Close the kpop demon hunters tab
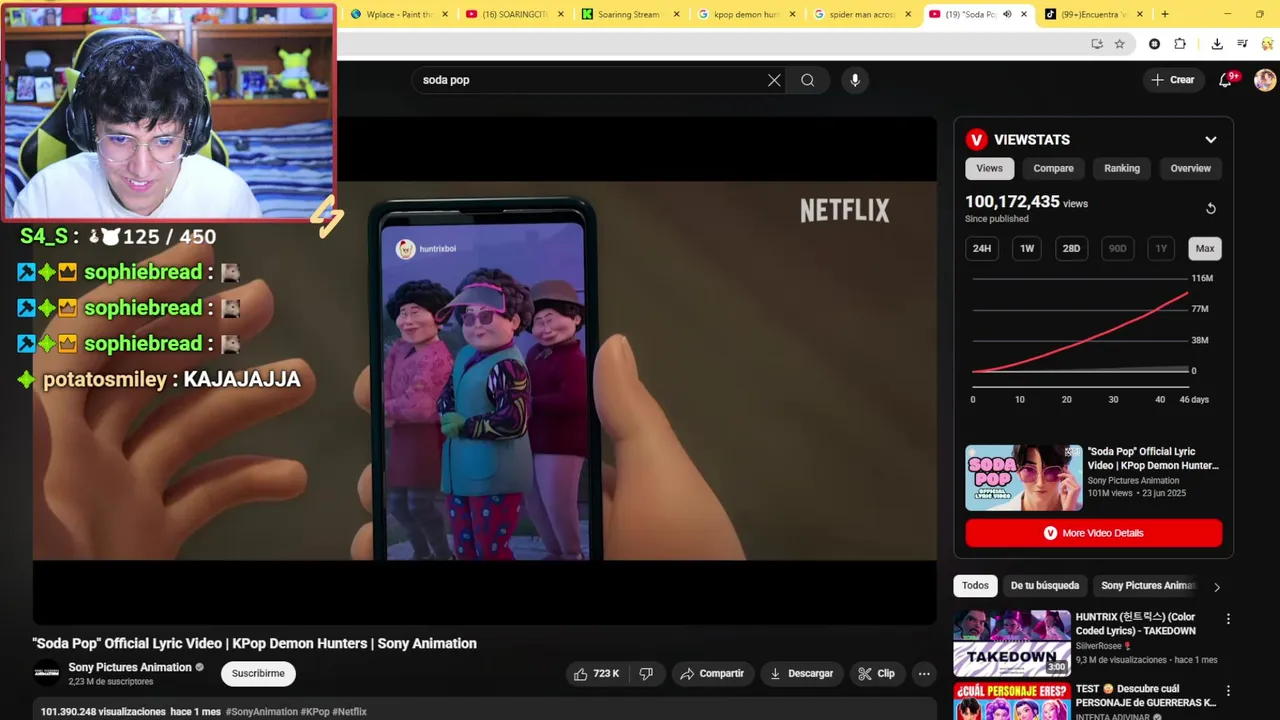Image resolution: width=1280 pixels, height=720 pixels. click(793, 14)
